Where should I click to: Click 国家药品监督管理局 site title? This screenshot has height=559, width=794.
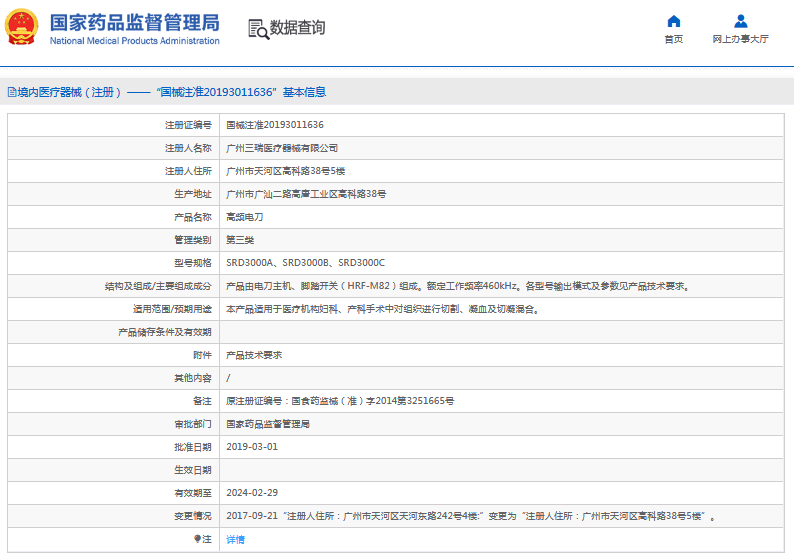coord(135,23)
